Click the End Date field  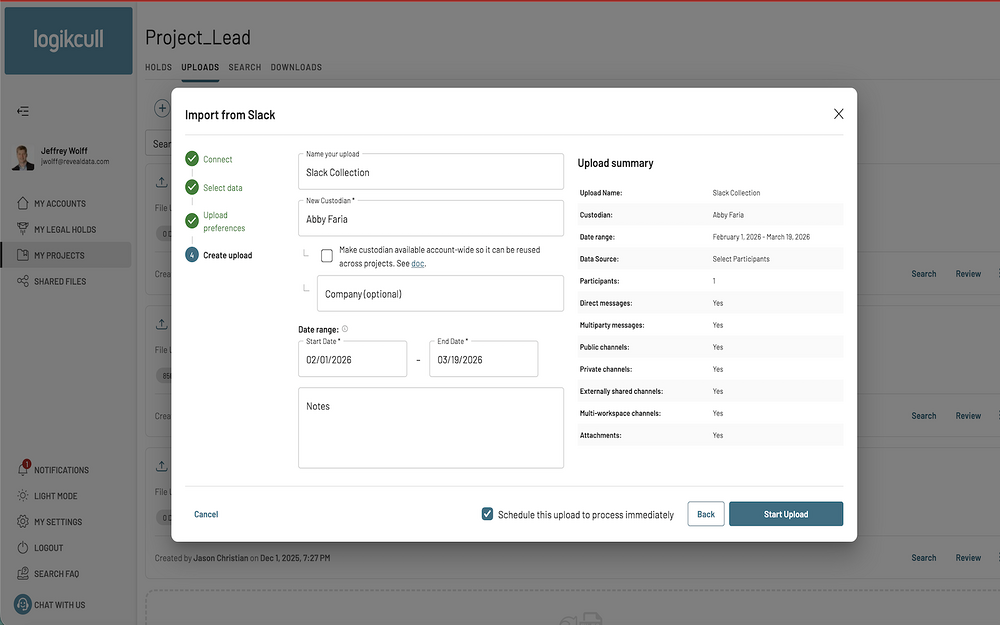coord(483,358)
